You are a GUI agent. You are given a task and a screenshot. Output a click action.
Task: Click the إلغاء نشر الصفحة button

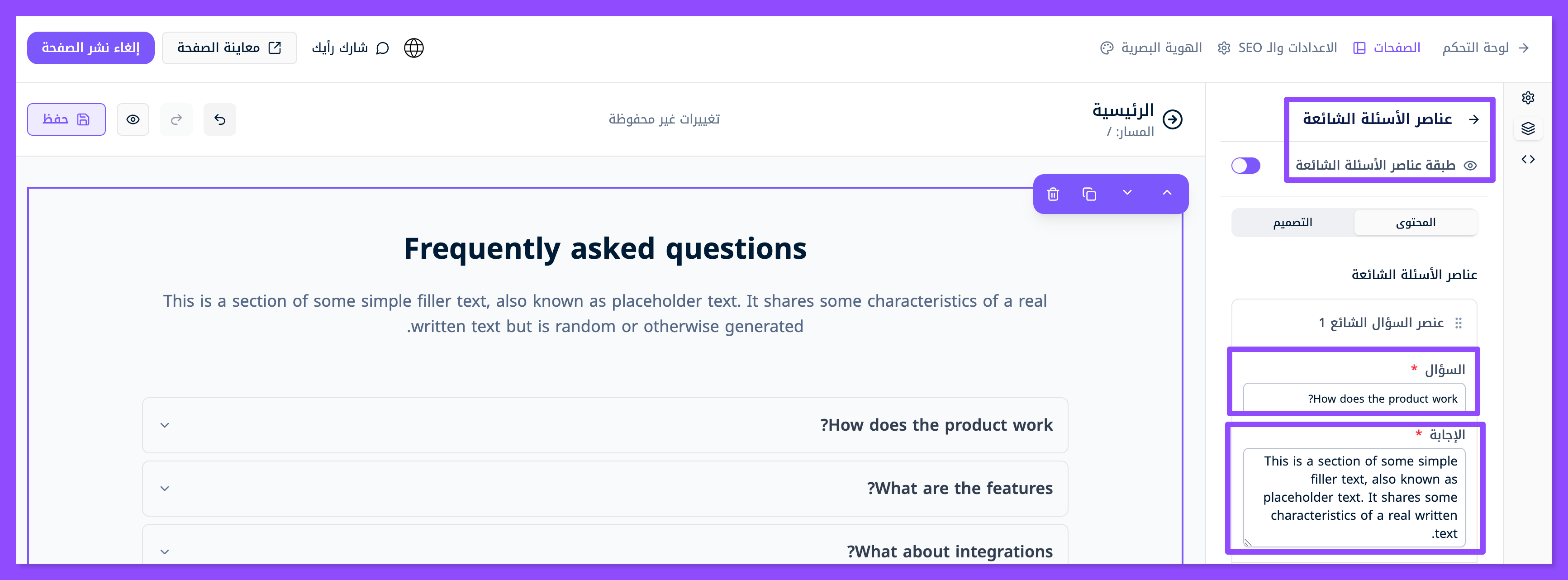click(x=90, y=48)
